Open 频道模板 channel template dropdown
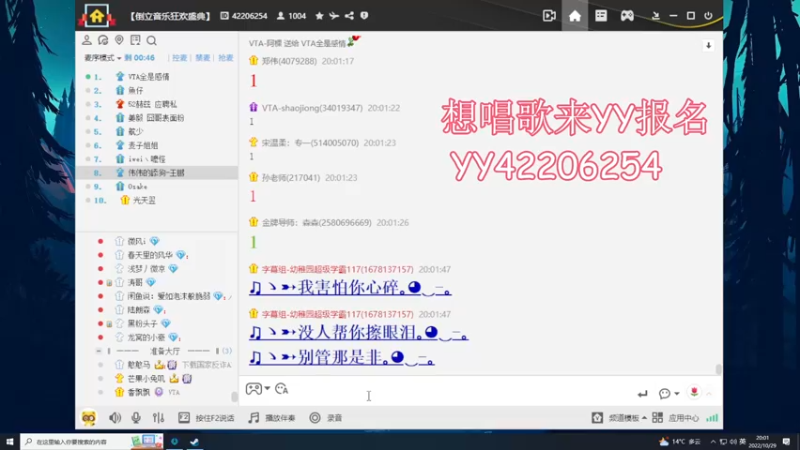Screen dimensions: 800x450 [x=619, y=418]
